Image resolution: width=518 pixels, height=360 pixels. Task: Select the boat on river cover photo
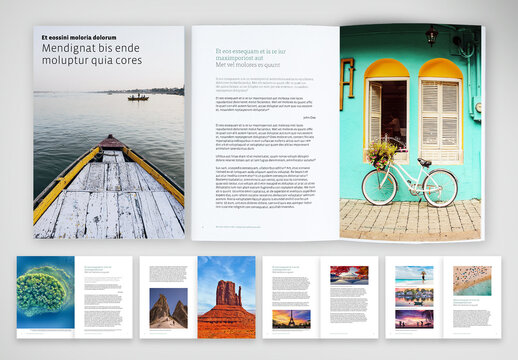109,132
